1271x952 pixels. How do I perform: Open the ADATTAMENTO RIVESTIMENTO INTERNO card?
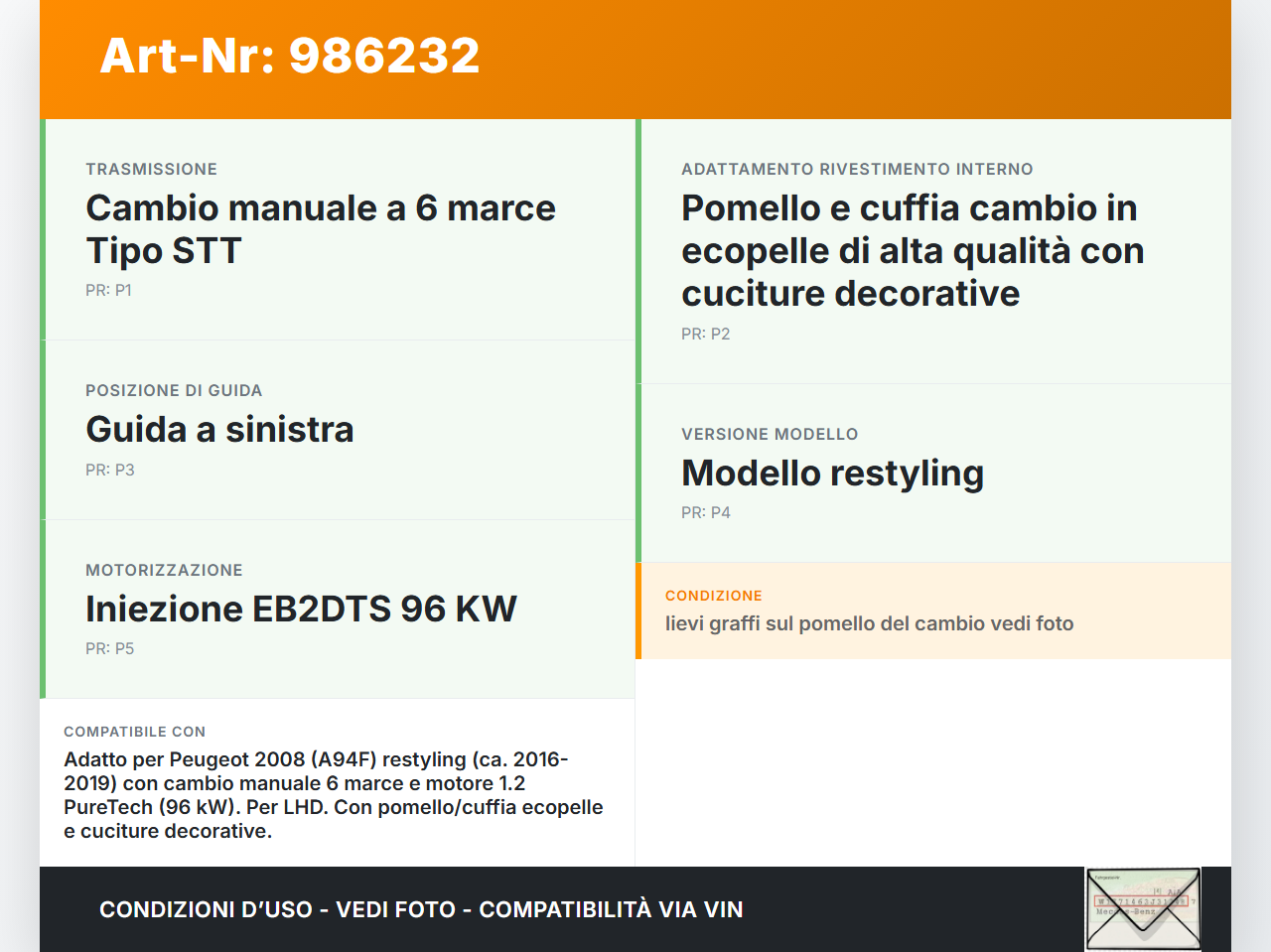tap(856, 169)
